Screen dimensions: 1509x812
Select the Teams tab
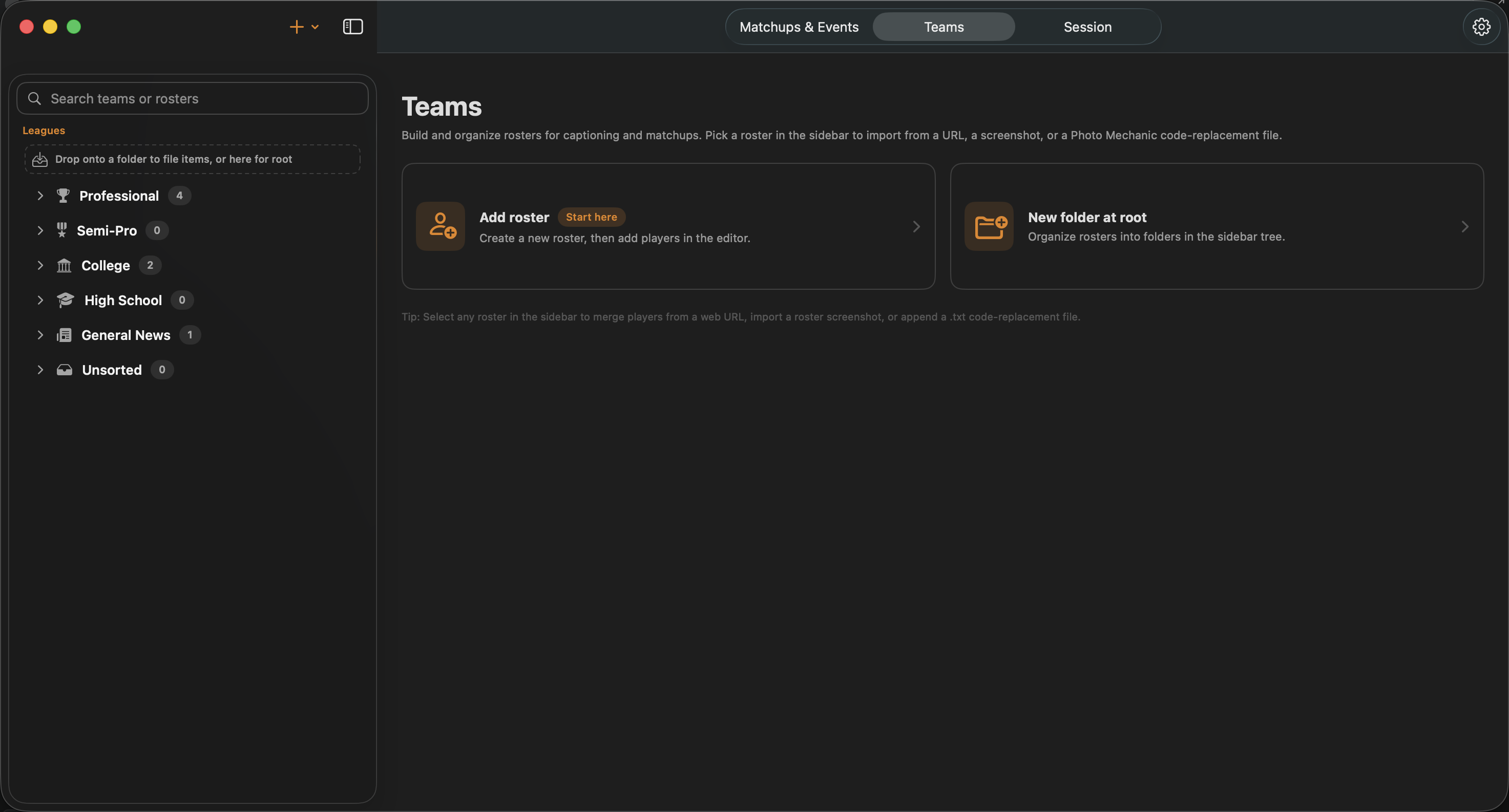pos(943,27)
